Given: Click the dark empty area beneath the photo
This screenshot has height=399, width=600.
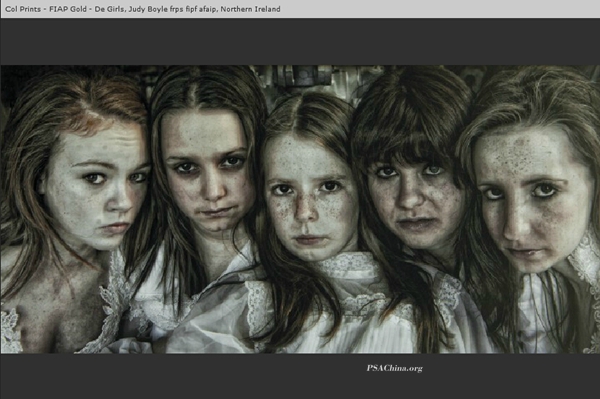Looking at the screenshot, I should pyautogui.click(x=300, y=376).
